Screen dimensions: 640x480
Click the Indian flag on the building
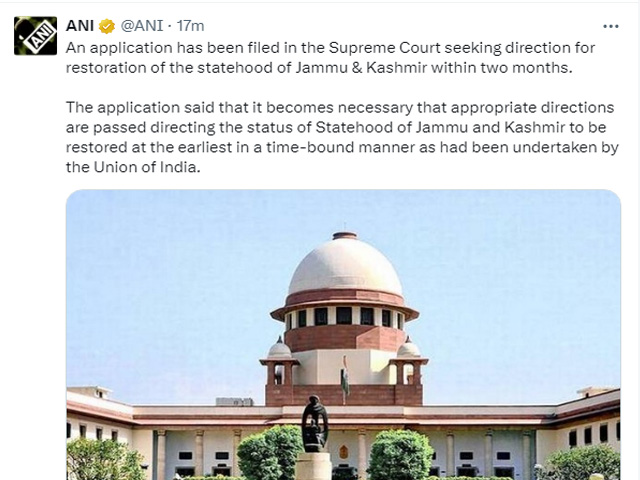pos(345,378)
